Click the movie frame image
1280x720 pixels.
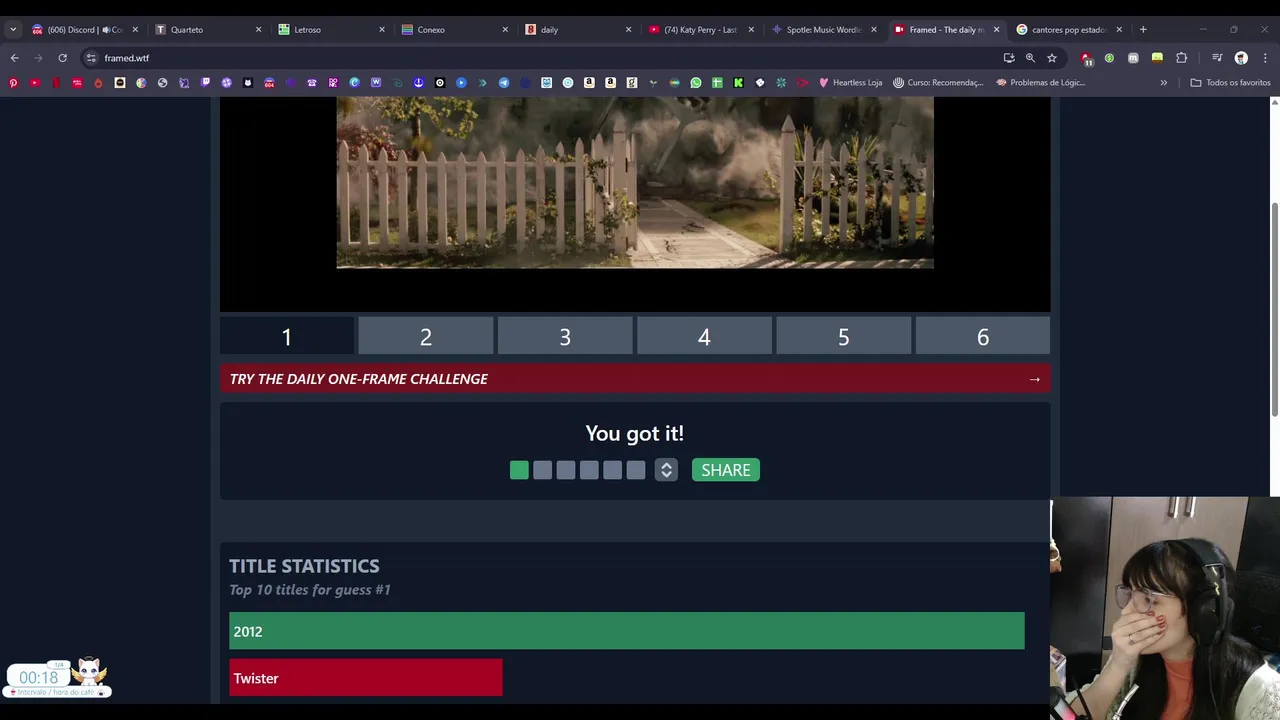(x=635, y=183)
